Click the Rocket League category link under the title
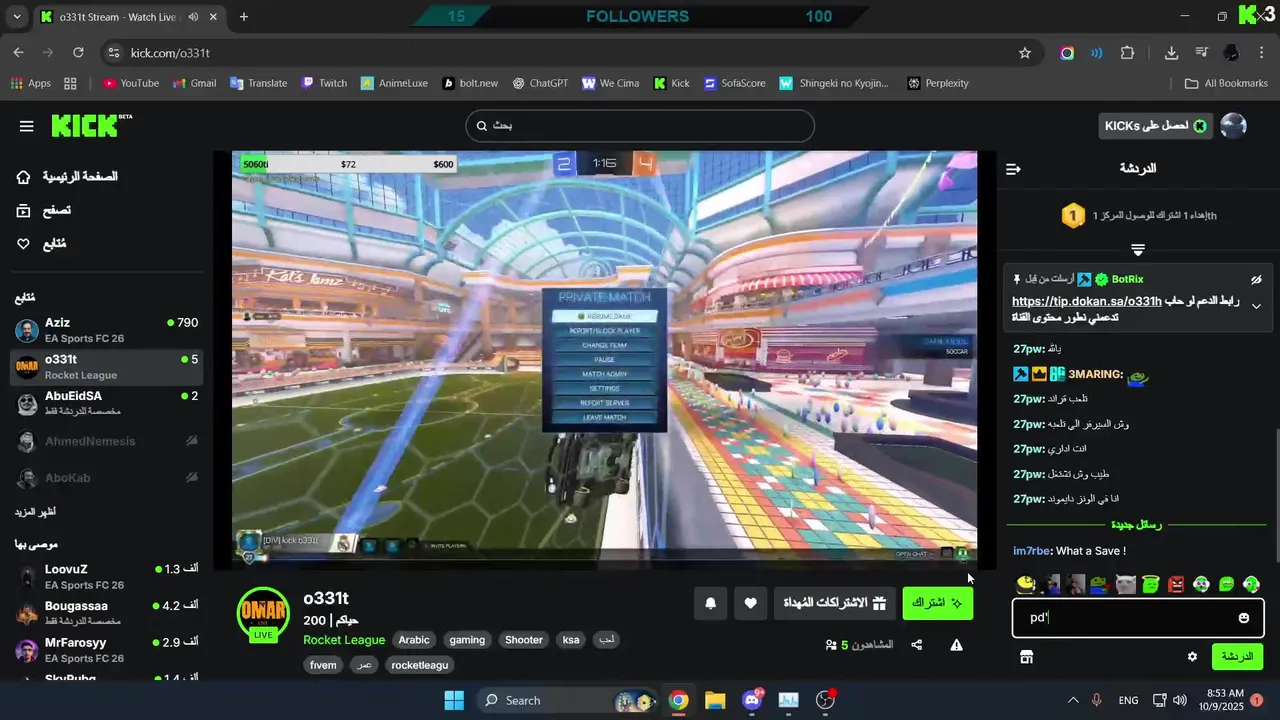This screenshot has height=720, width=1280. [344, 640]
